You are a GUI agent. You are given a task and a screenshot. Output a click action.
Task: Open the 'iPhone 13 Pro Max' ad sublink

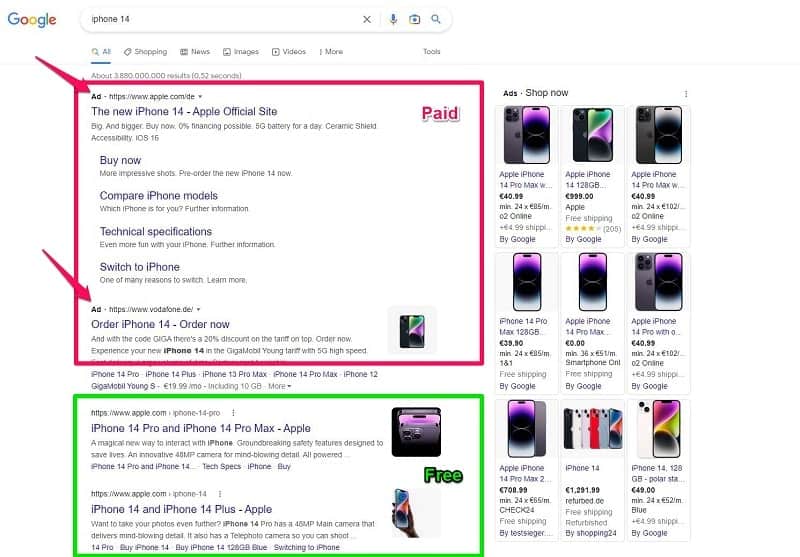click(235, 374)
